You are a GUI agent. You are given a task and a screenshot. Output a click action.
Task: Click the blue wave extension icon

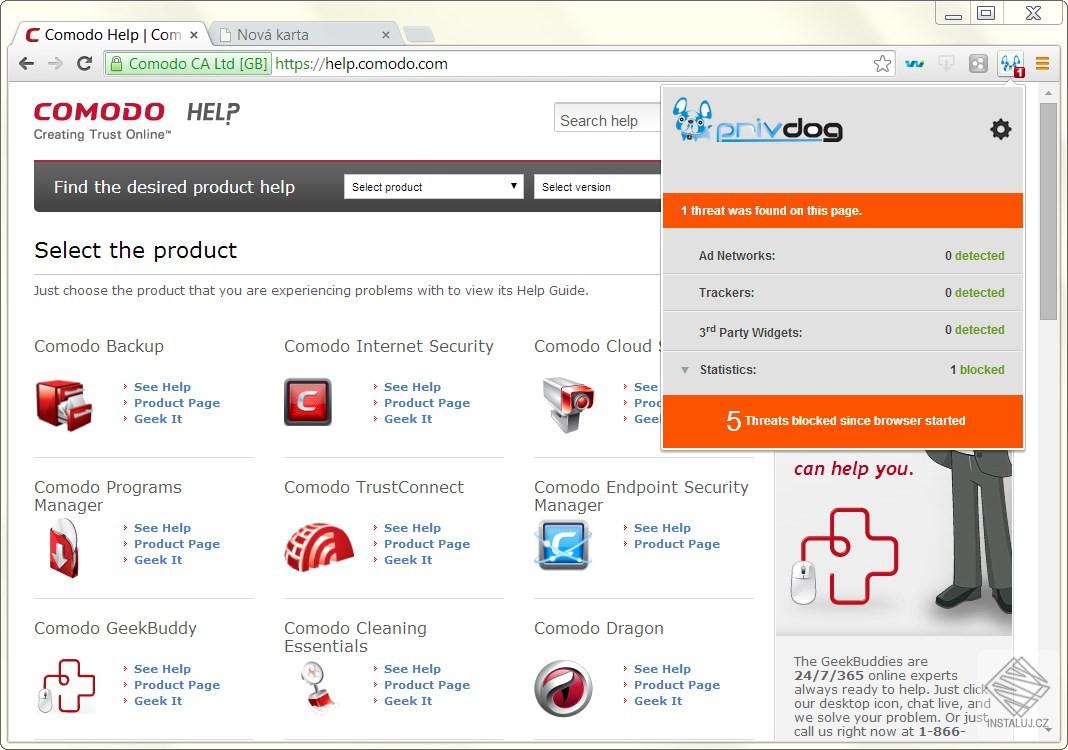coord(914,64)
